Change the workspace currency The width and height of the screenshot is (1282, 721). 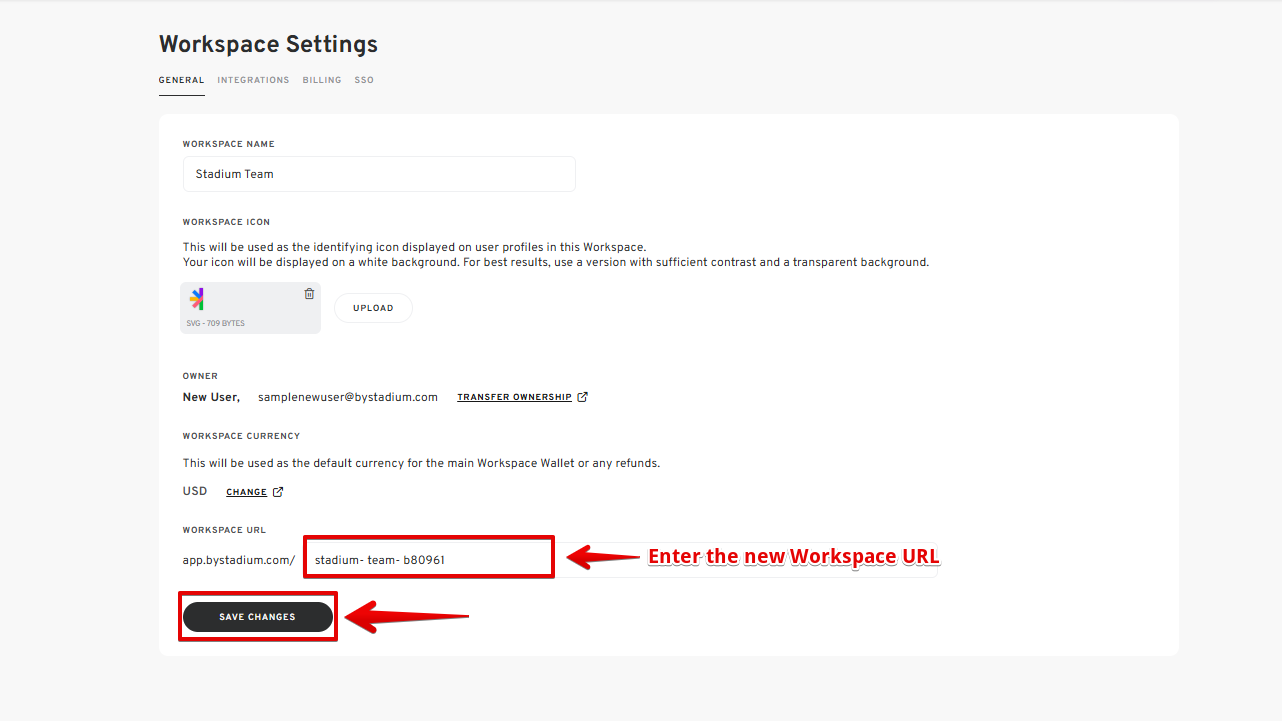[x=246, y=492]
